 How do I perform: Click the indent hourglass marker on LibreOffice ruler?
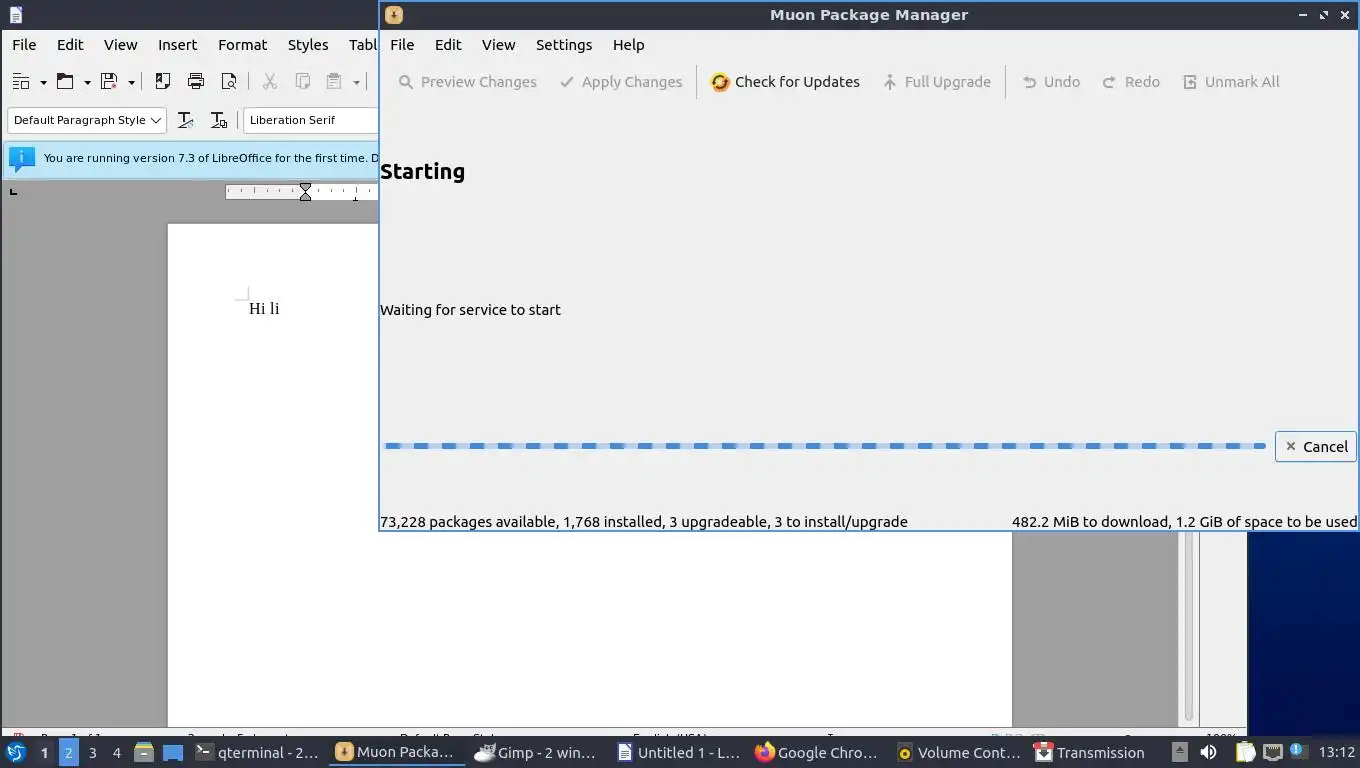[x=305, y=192]
